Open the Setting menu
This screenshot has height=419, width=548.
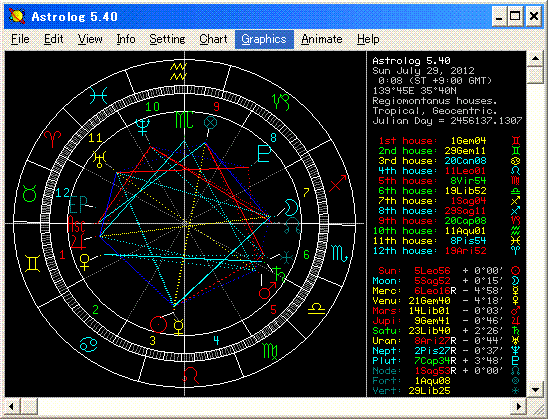pos(167,39)
